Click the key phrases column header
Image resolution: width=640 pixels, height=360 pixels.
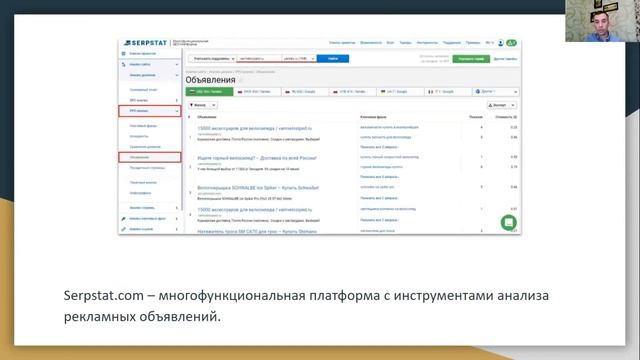coord(373,117)
